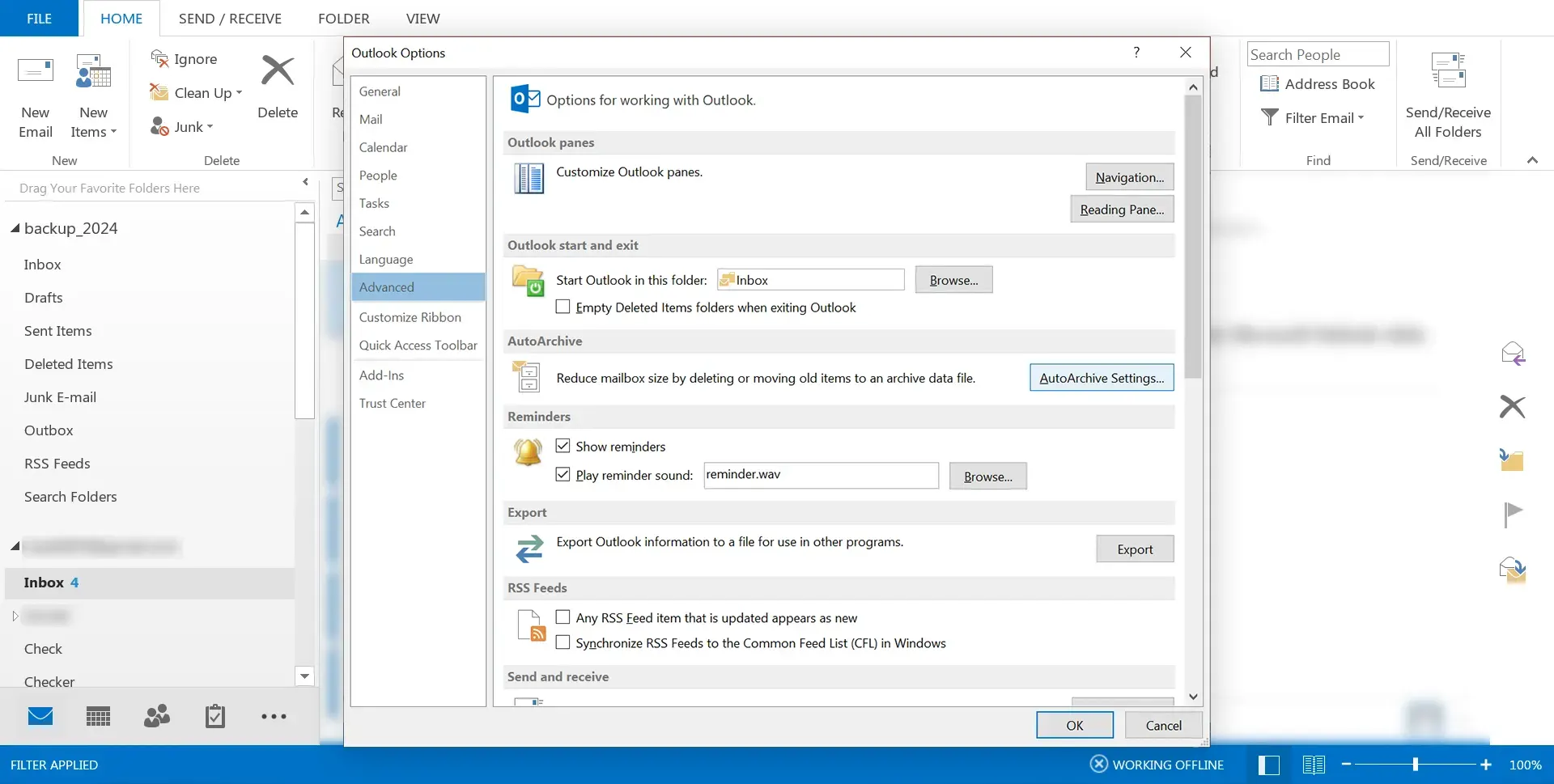Click the New Email icon

click(36, 71)
